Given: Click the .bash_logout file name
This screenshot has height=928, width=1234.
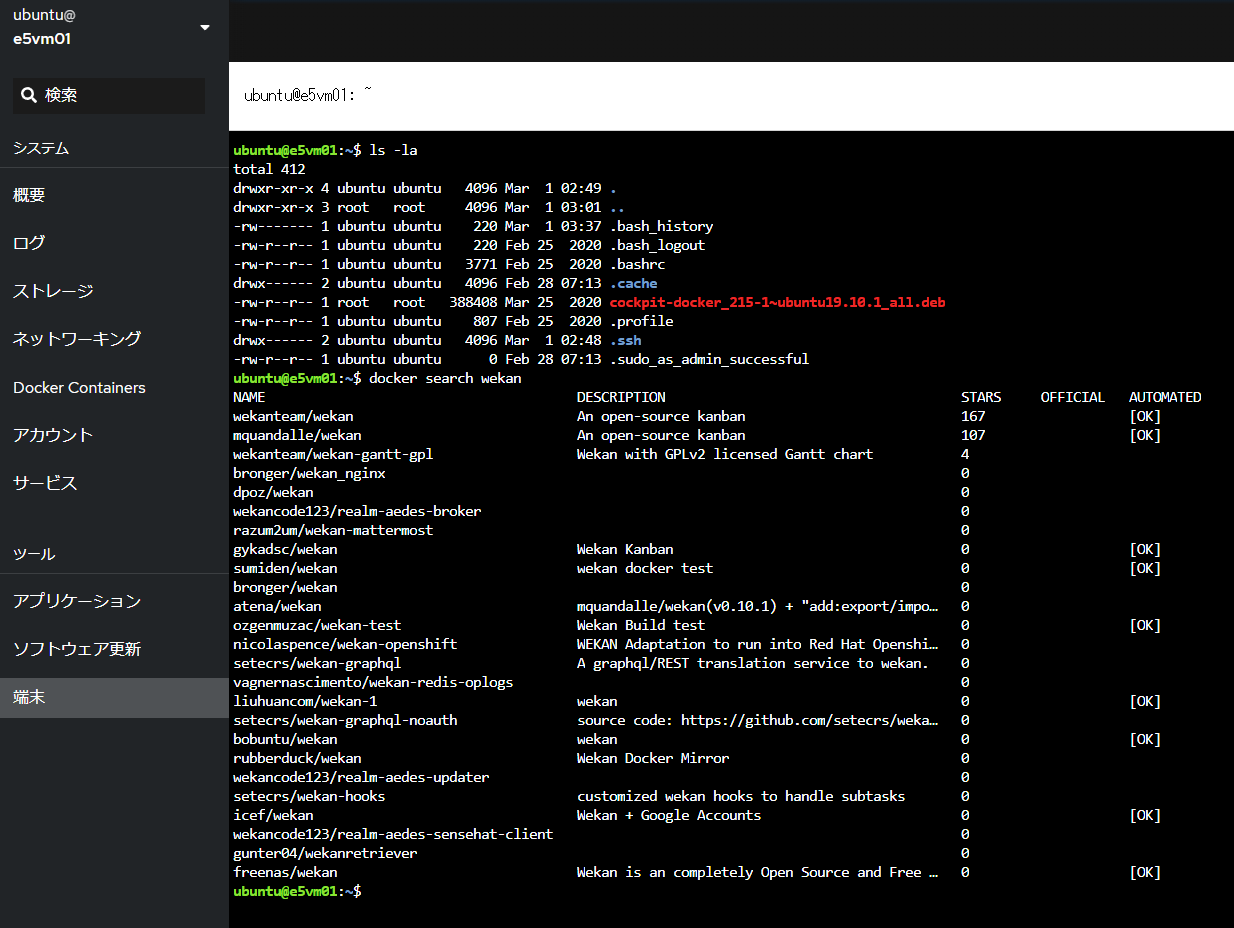Looking at the screenshot, I should point(657,245).
